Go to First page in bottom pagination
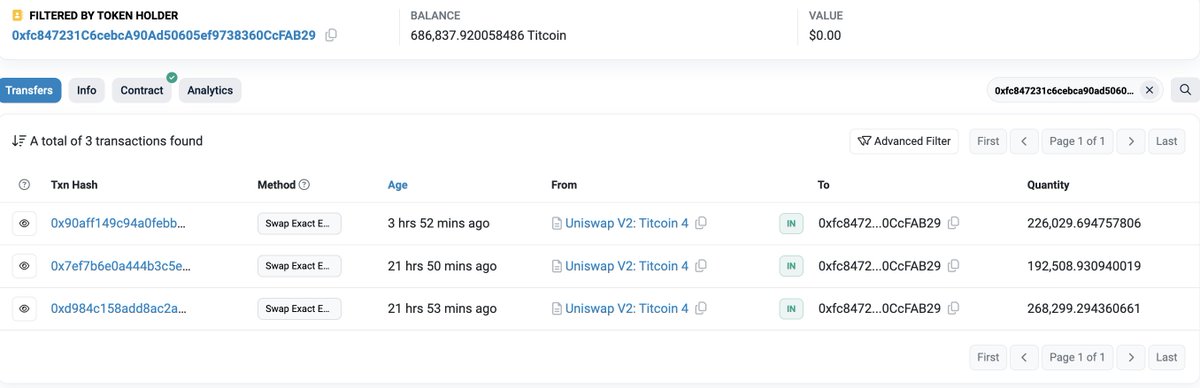The image size is (1200, 388). 988,357
